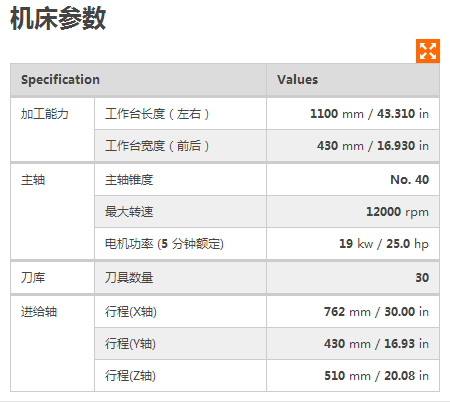
Task: Select the 19 kw / 25.0 hp value
Action: click(x=384, y=244)
